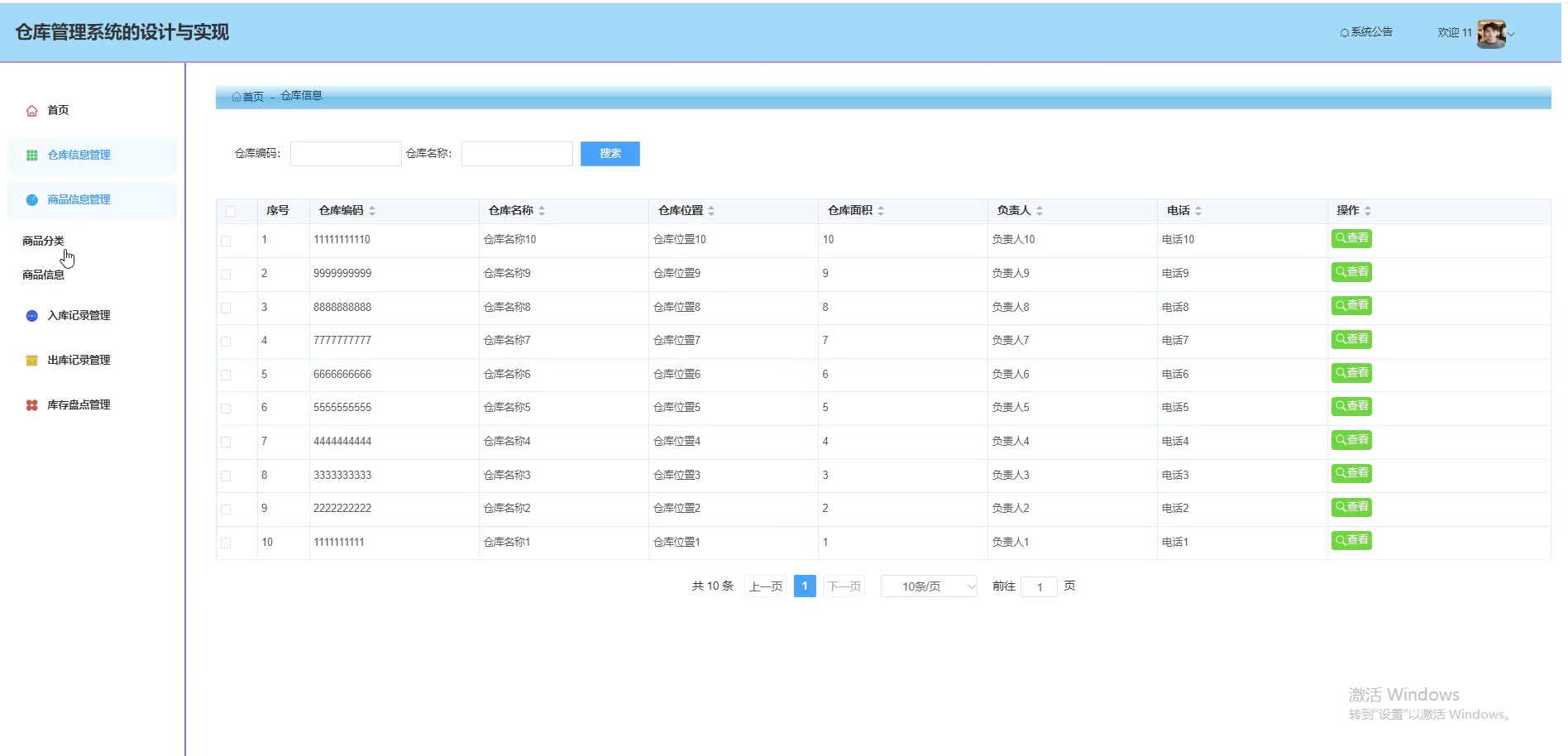Click the blue 搜索 button
Image resolution: width=1568 pixels, height=756 pixels.
click(610, 154)
